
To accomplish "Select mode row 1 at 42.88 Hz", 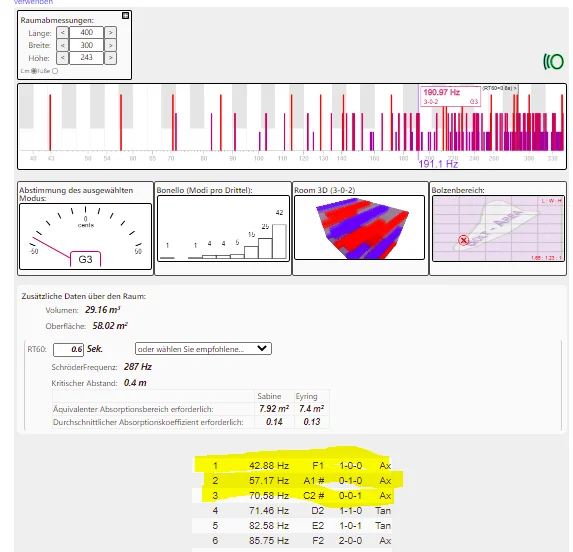I will tap(292, 465).
